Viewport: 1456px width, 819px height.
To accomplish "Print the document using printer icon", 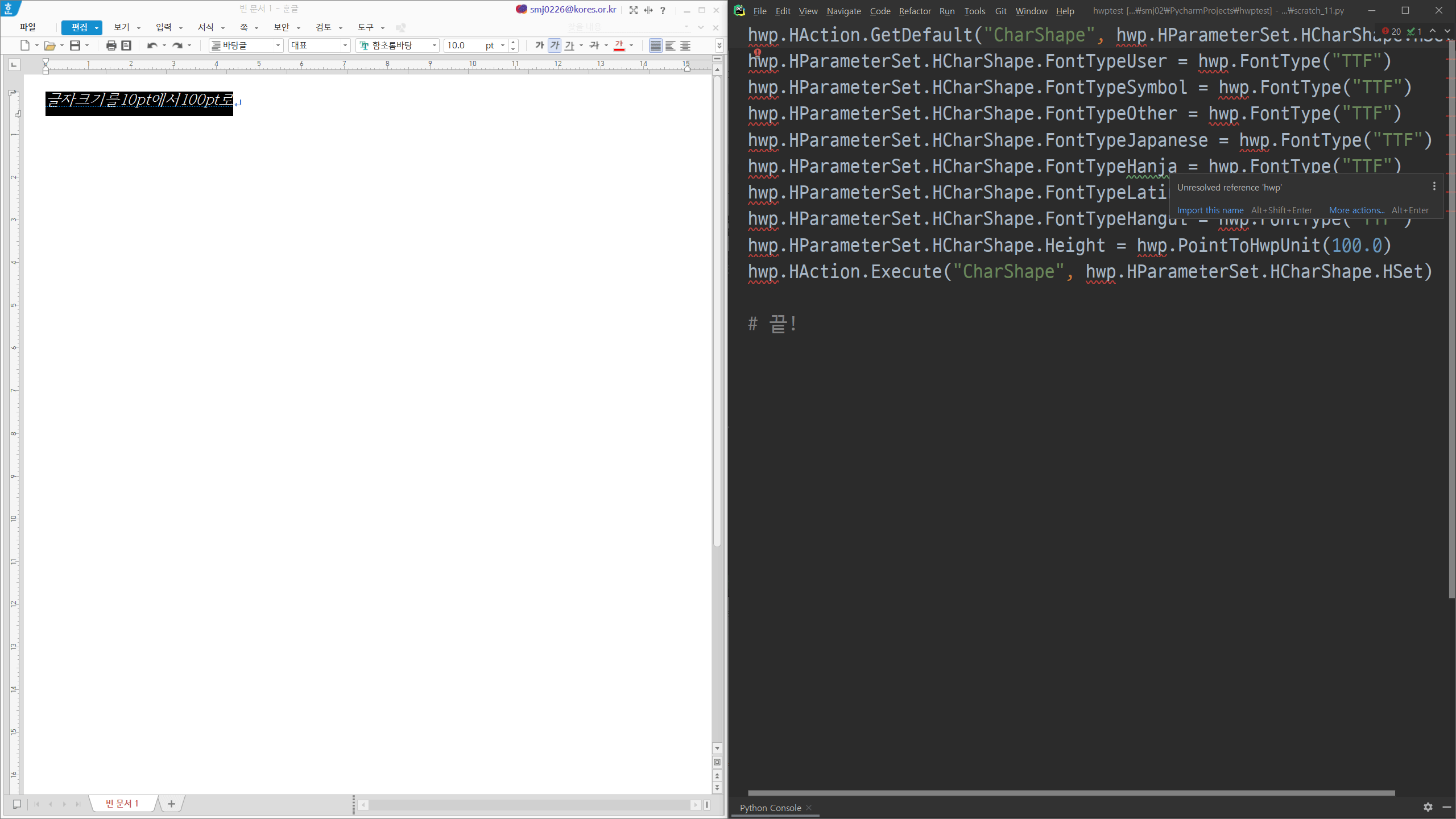I will tap(111, 45).
